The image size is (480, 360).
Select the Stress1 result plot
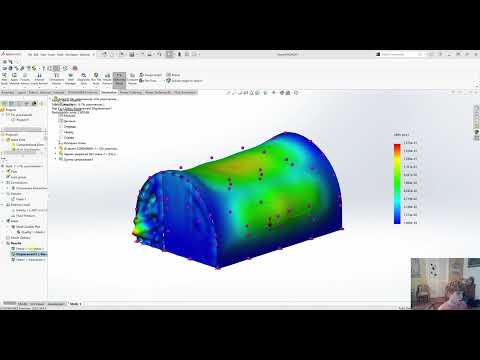(x=28, y=249)
